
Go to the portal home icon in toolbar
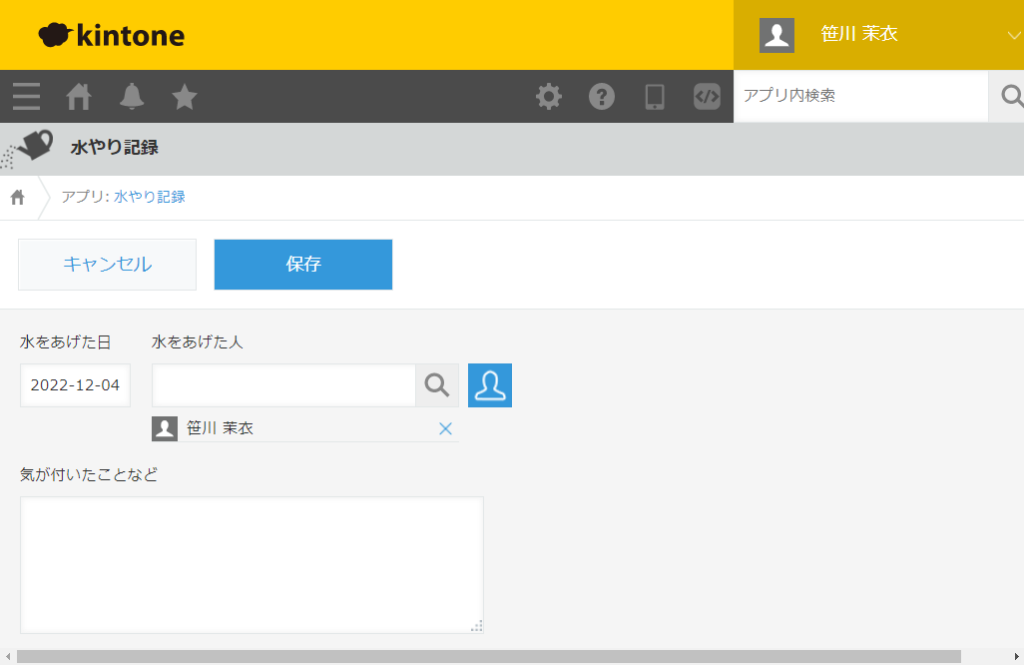click(79, 97)
